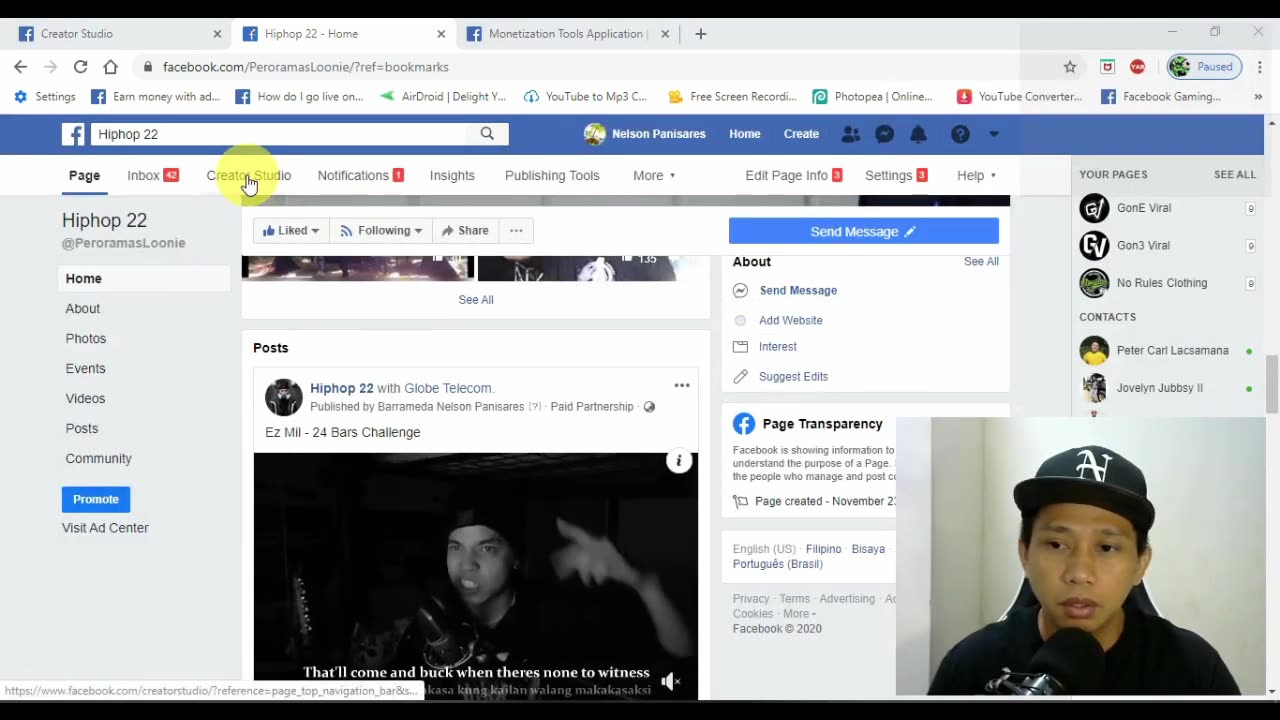
Task: Click the browser address bar
Action: pos(600,67)
